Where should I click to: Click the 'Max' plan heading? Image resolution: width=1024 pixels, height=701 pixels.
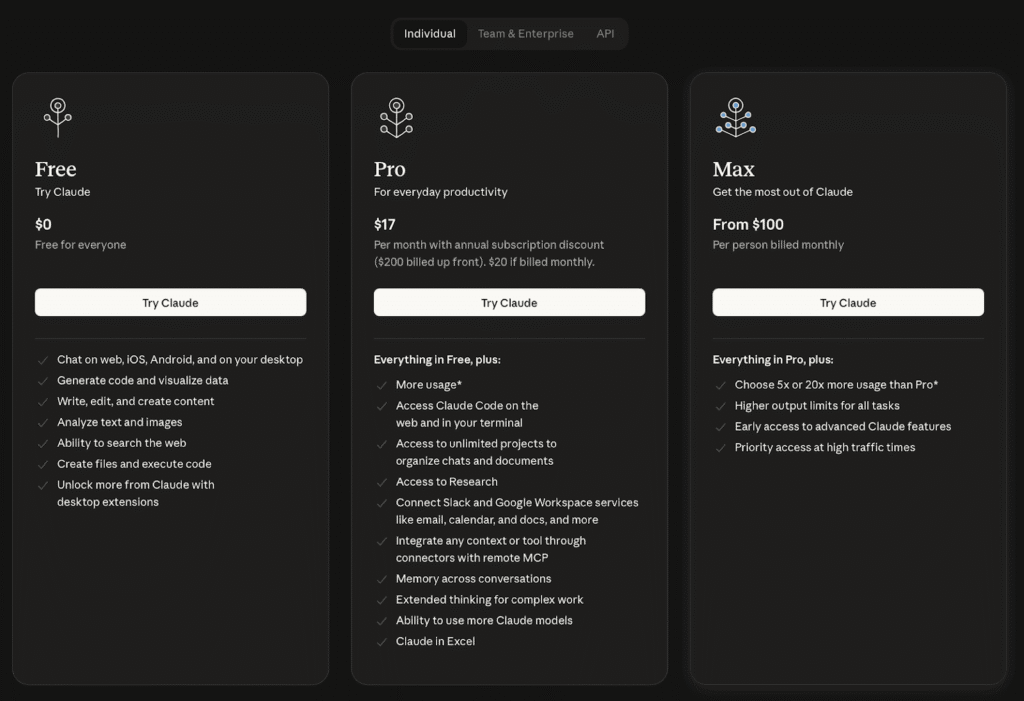point(733,169)
